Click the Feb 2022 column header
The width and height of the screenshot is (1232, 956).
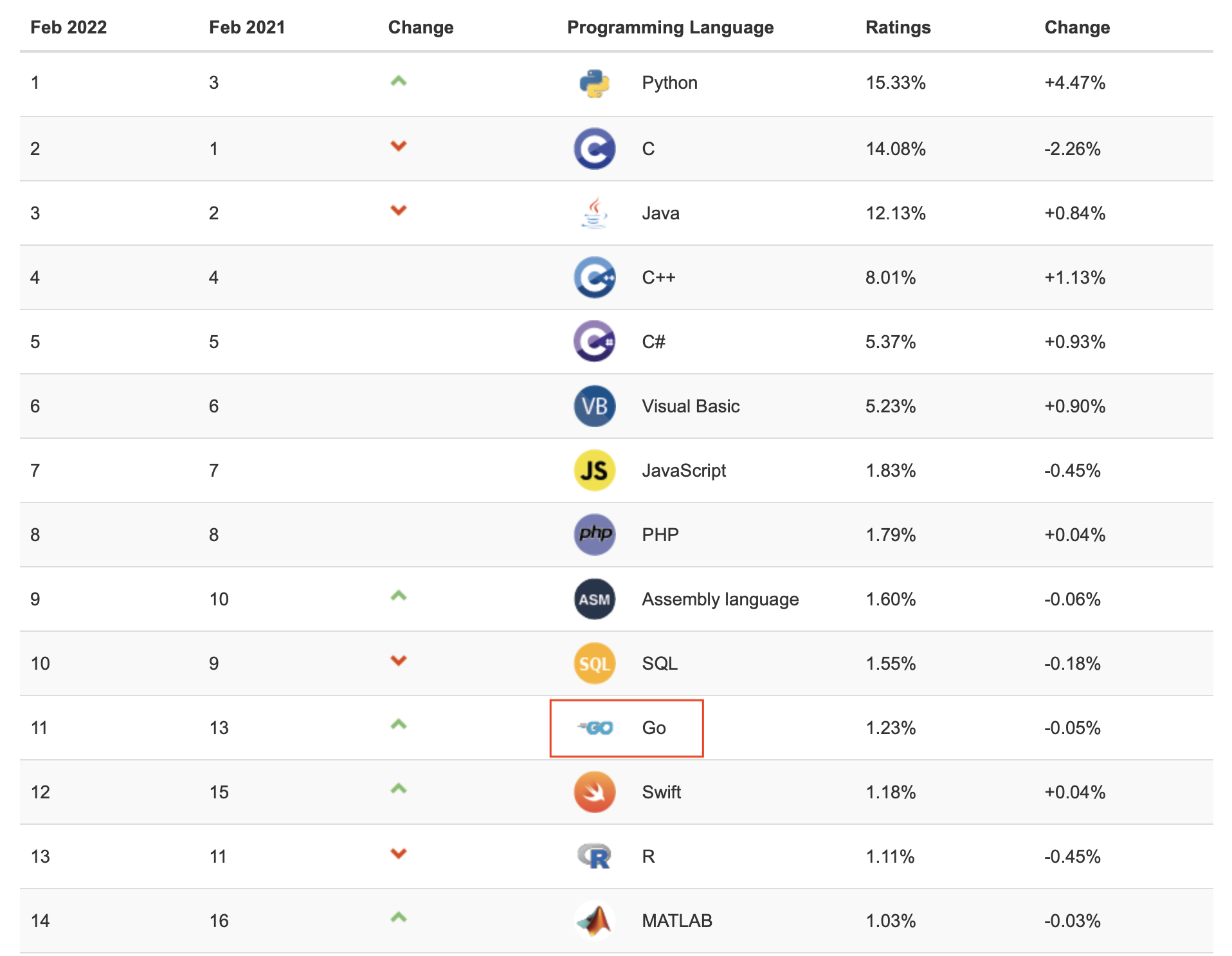(68, 27)
